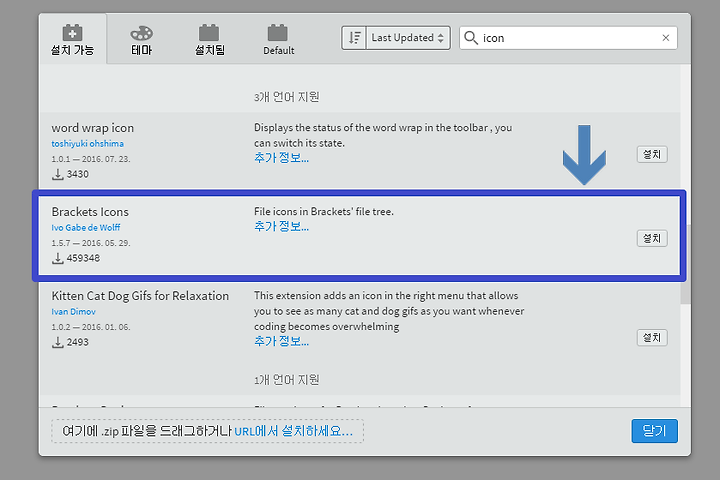Toggle the sort direction icon
Viewport: 720px width, 480px height.
354,38
